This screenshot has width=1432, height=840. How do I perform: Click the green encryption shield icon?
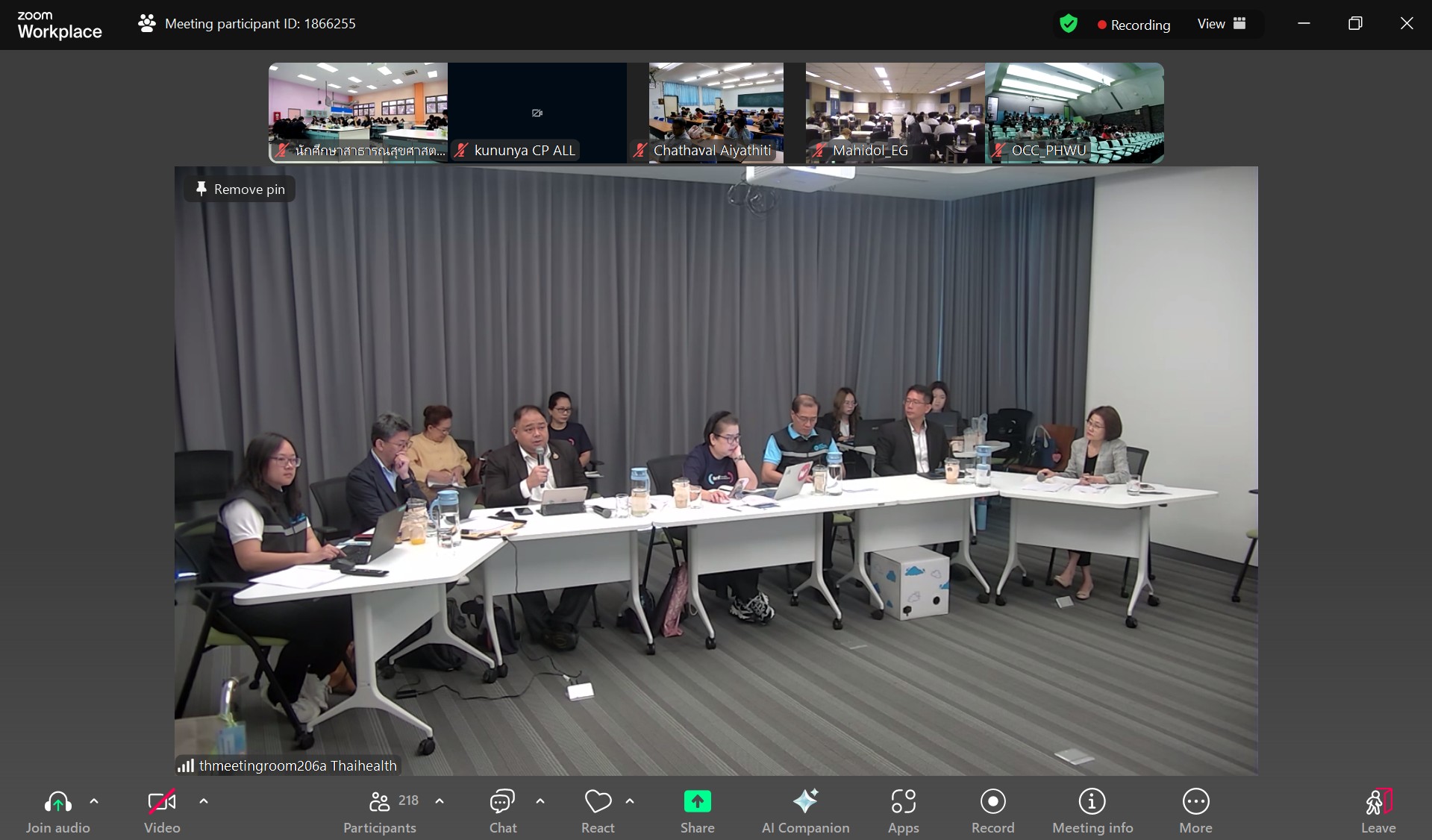coord(1069,24)
